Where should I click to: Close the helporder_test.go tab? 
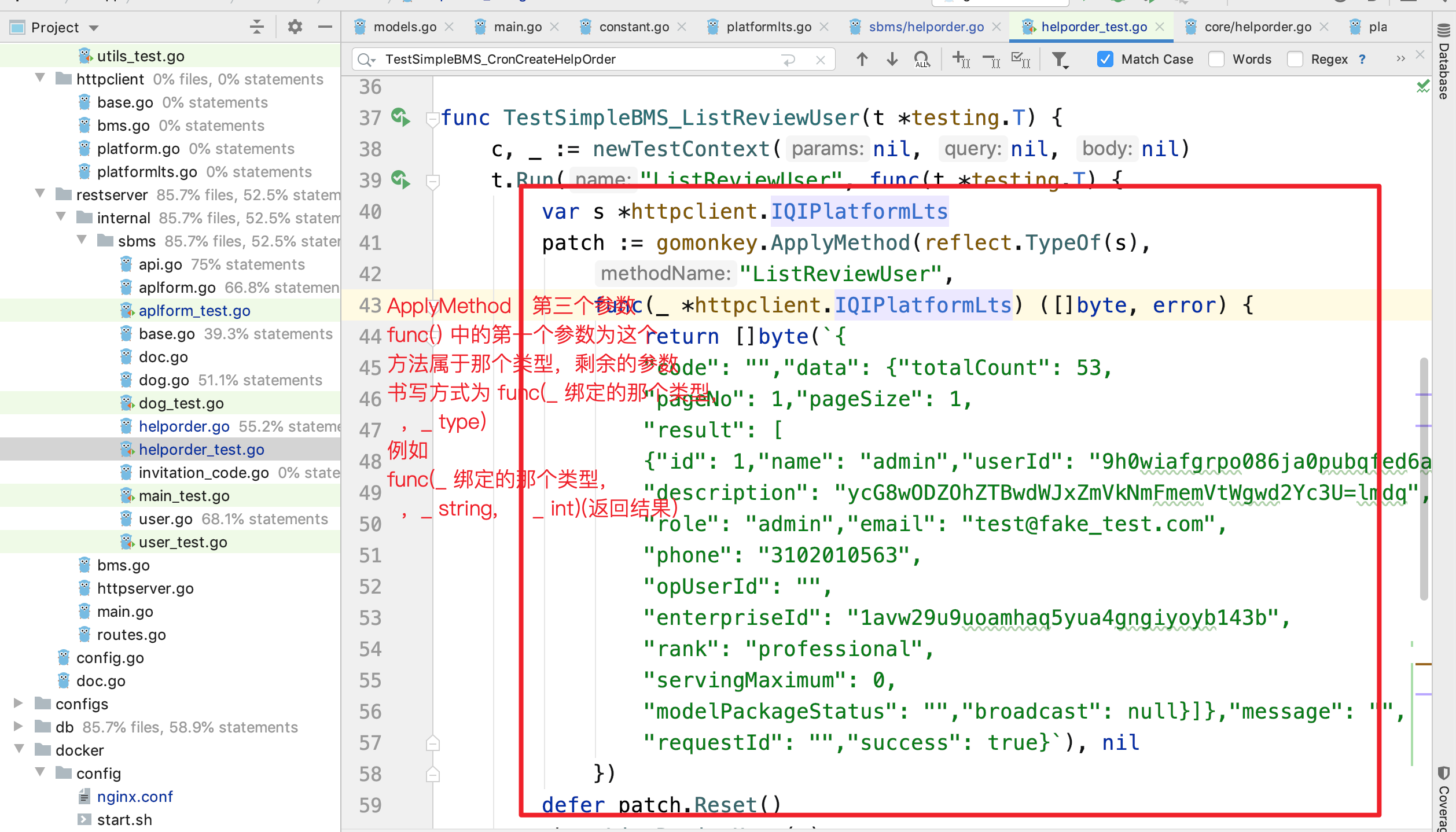[x=1160, y=27]
